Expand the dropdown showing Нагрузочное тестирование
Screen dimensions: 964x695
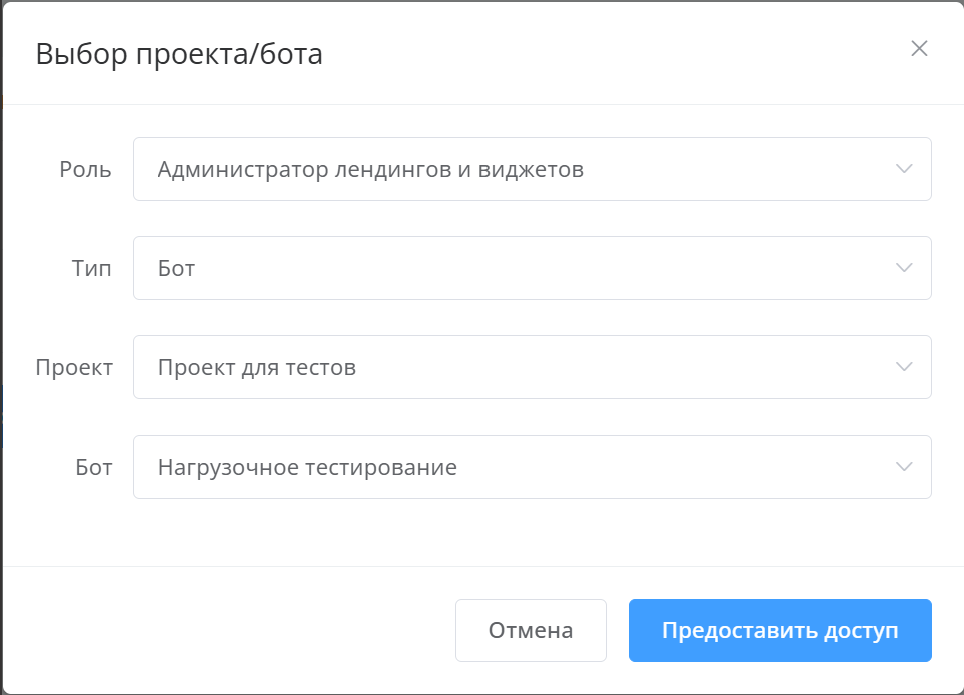point(531,466)
